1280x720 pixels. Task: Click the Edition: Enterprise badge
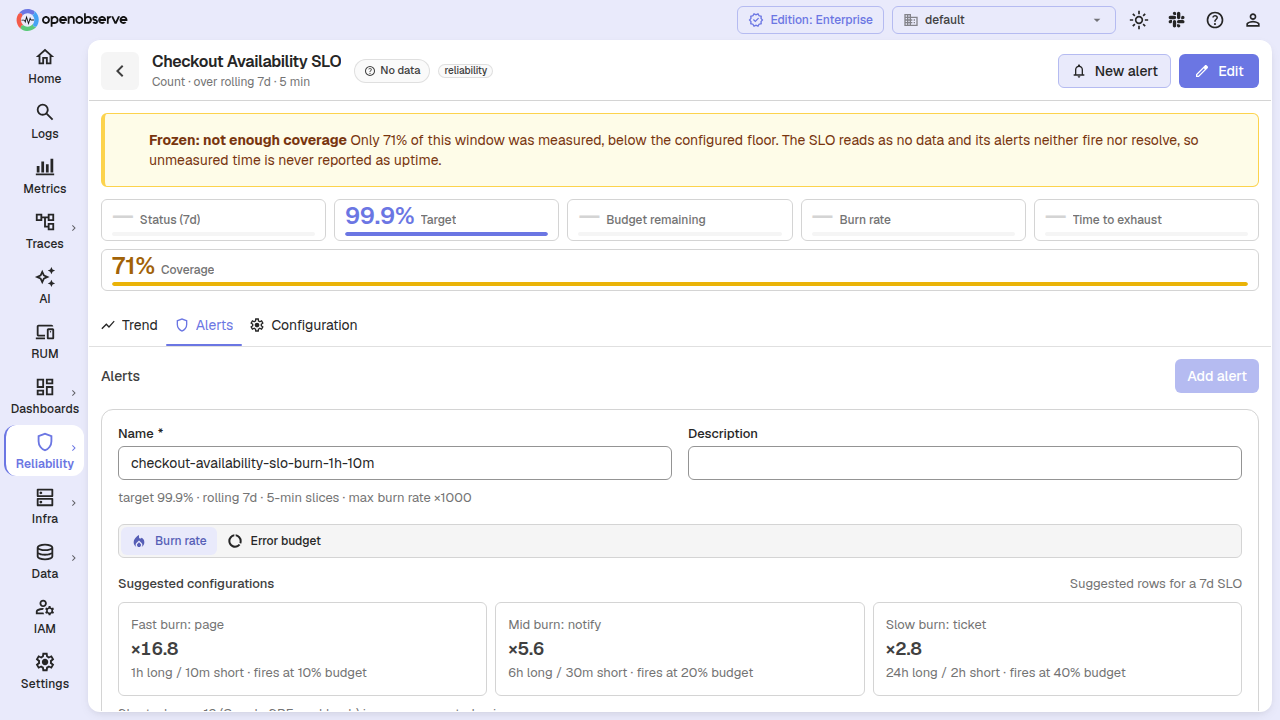pos(811,20)
